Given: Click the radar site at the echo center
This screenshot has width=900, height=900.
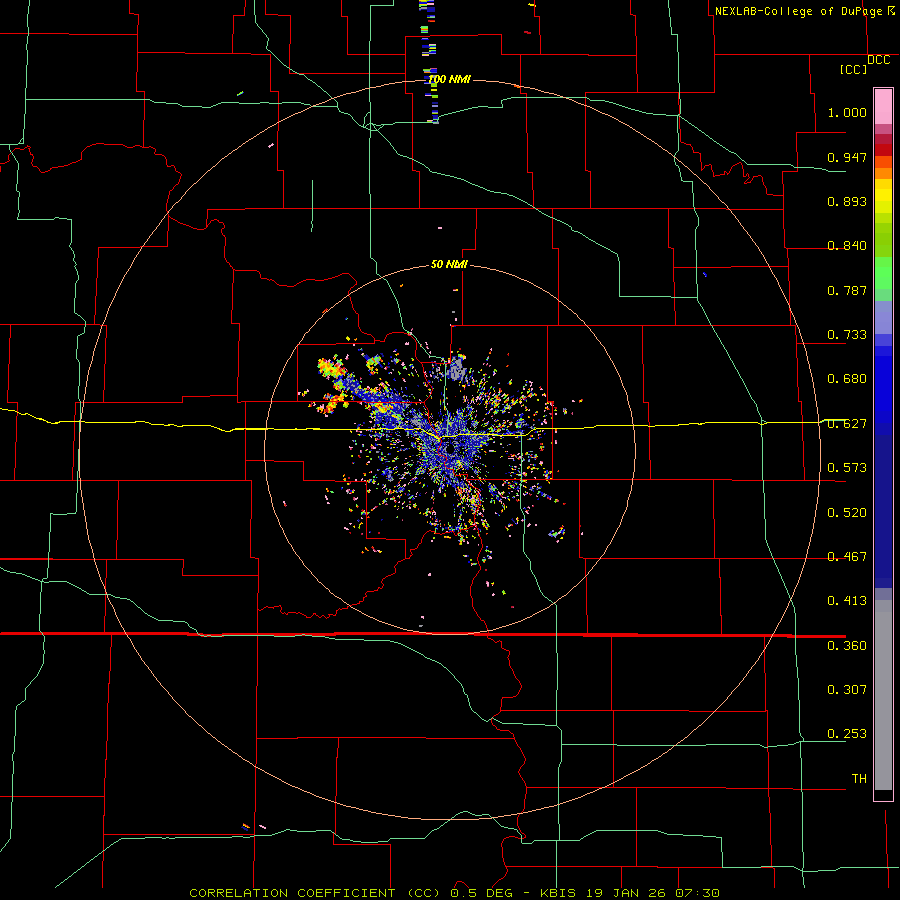Looking at the screenshot, I should [x=449, y=448].
